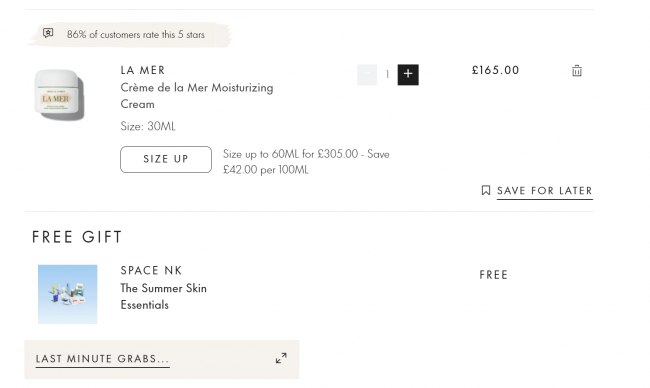Click the 86% of customers rating banner

pos(129,34)
